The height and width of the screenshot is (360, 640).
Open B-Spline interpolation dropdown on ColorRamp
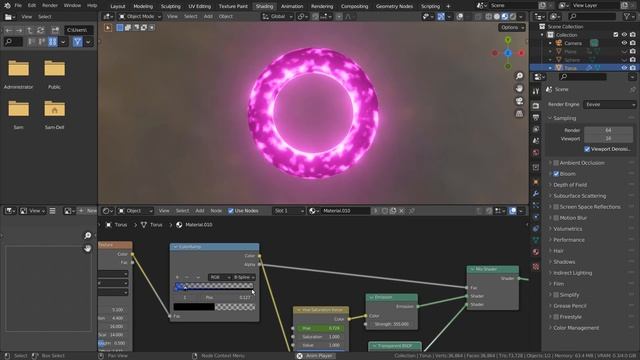point(244,277)
